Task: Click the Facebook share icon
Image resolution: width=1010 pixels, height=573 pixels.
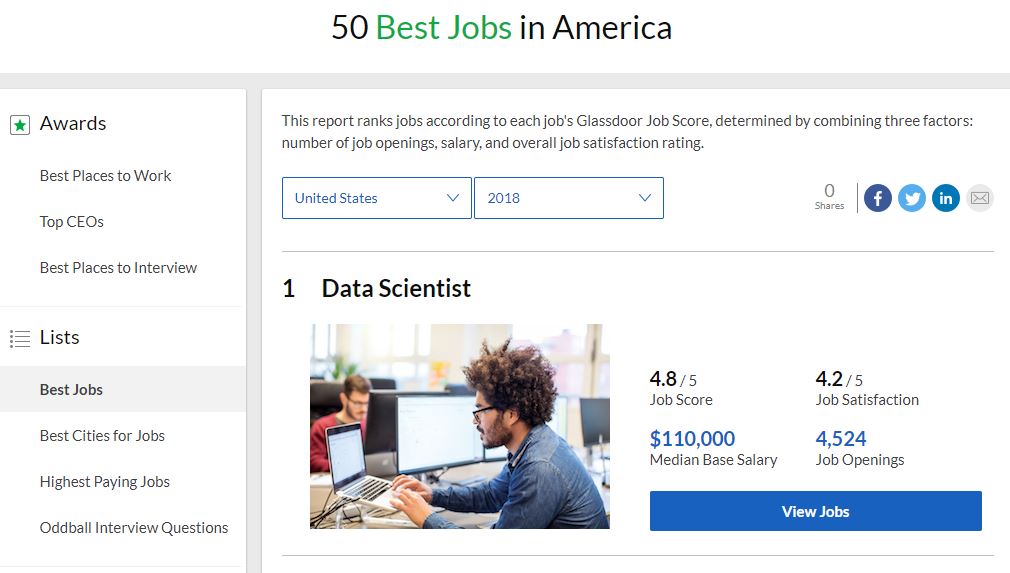Action: pyautogui.click(x=877, y=198)
